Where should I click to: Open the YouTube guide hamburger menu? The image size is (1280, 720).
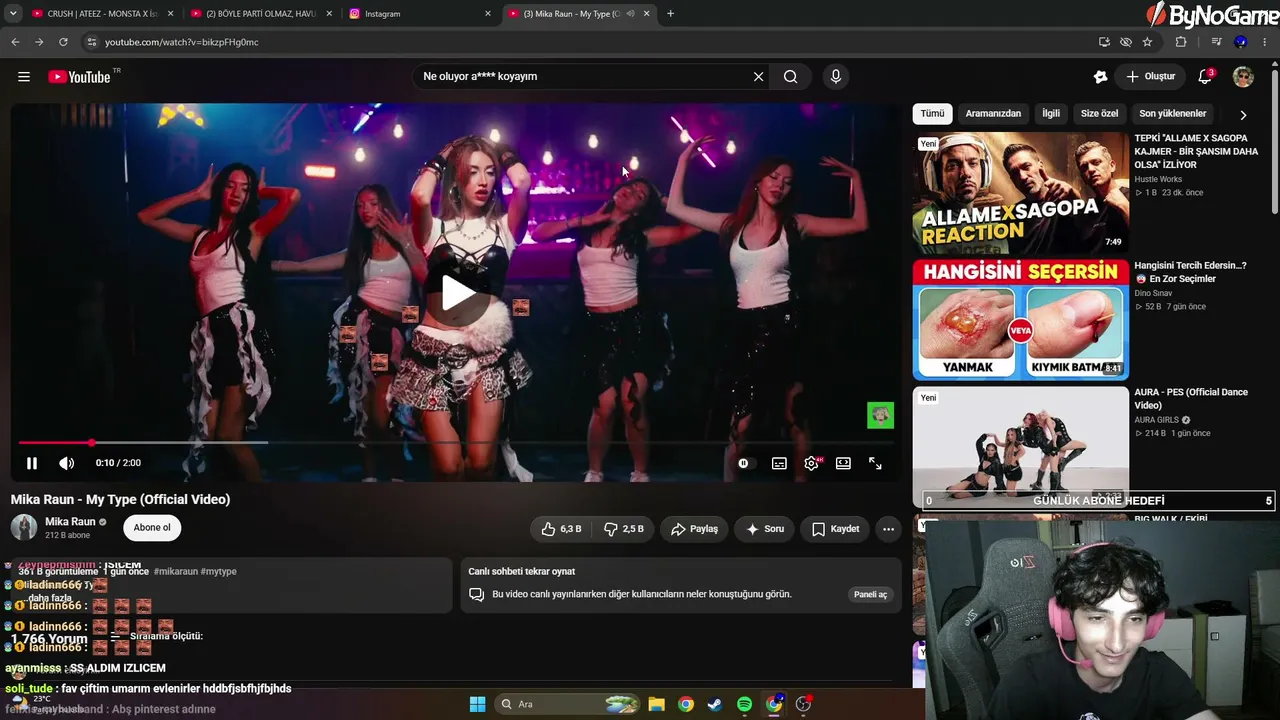click(24, 77)
